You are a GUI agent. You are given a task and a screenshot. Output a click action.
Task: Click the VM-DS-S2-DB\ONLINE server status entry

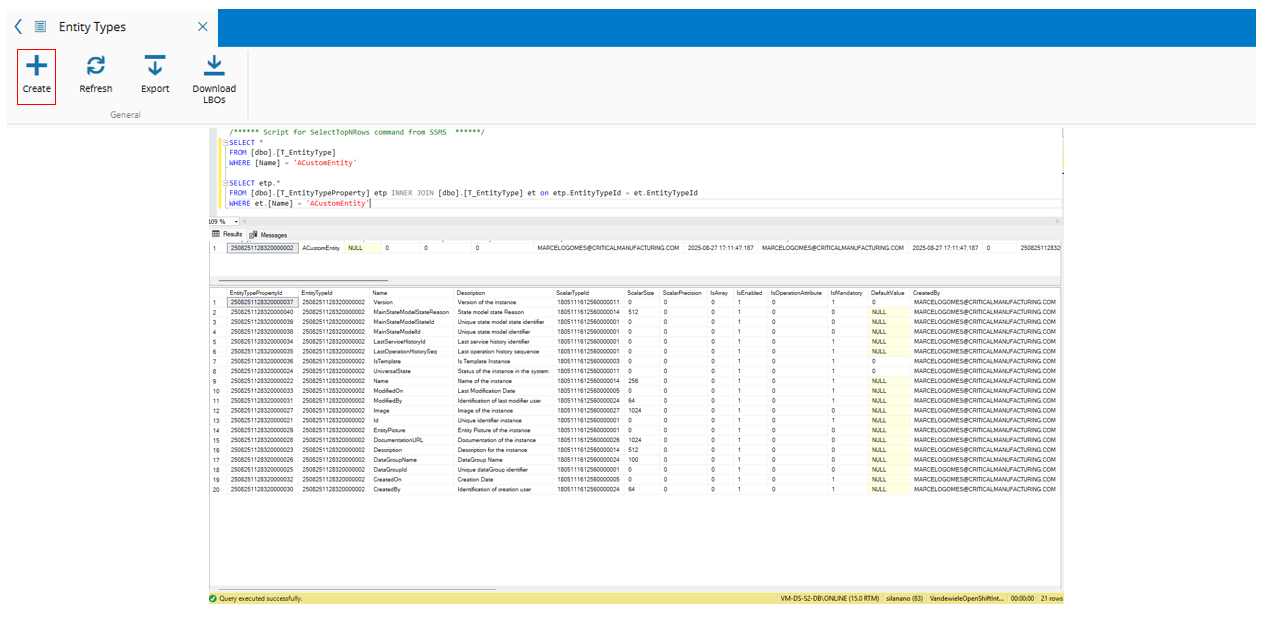click(829, 598)
